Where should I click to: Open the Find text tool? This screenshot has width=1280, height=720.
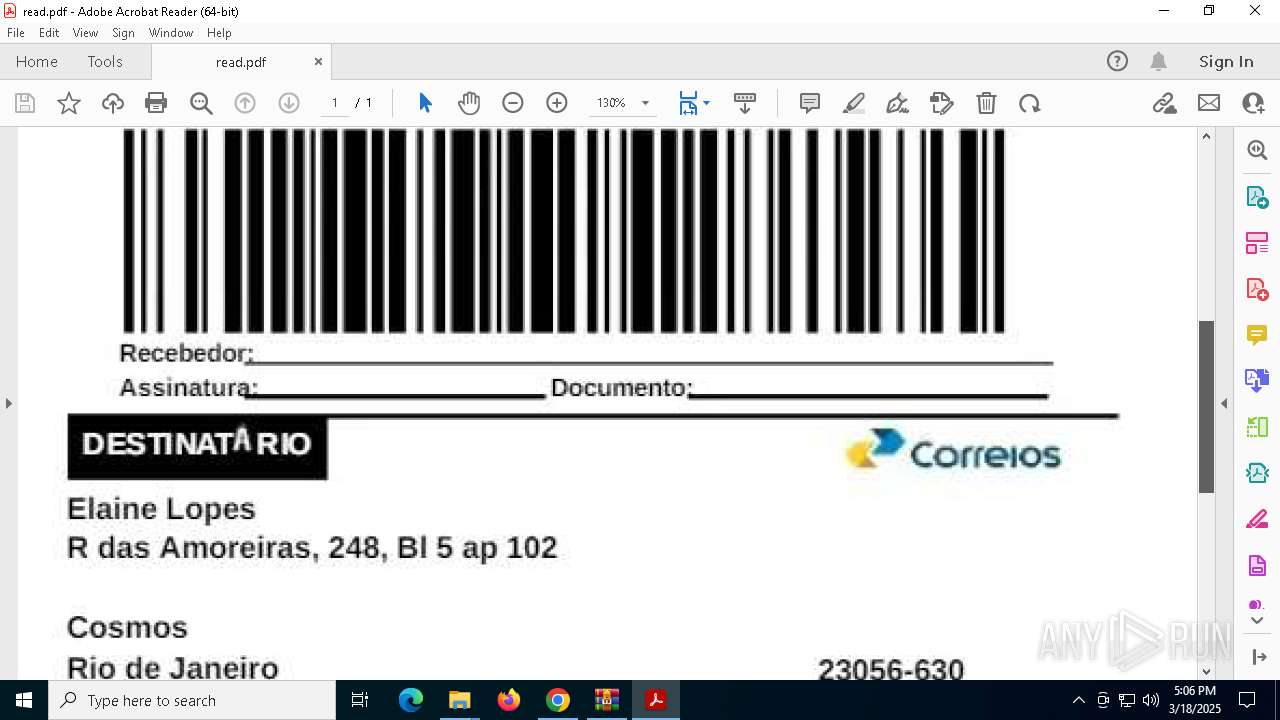pyautogui.click(x=201, y=103)
